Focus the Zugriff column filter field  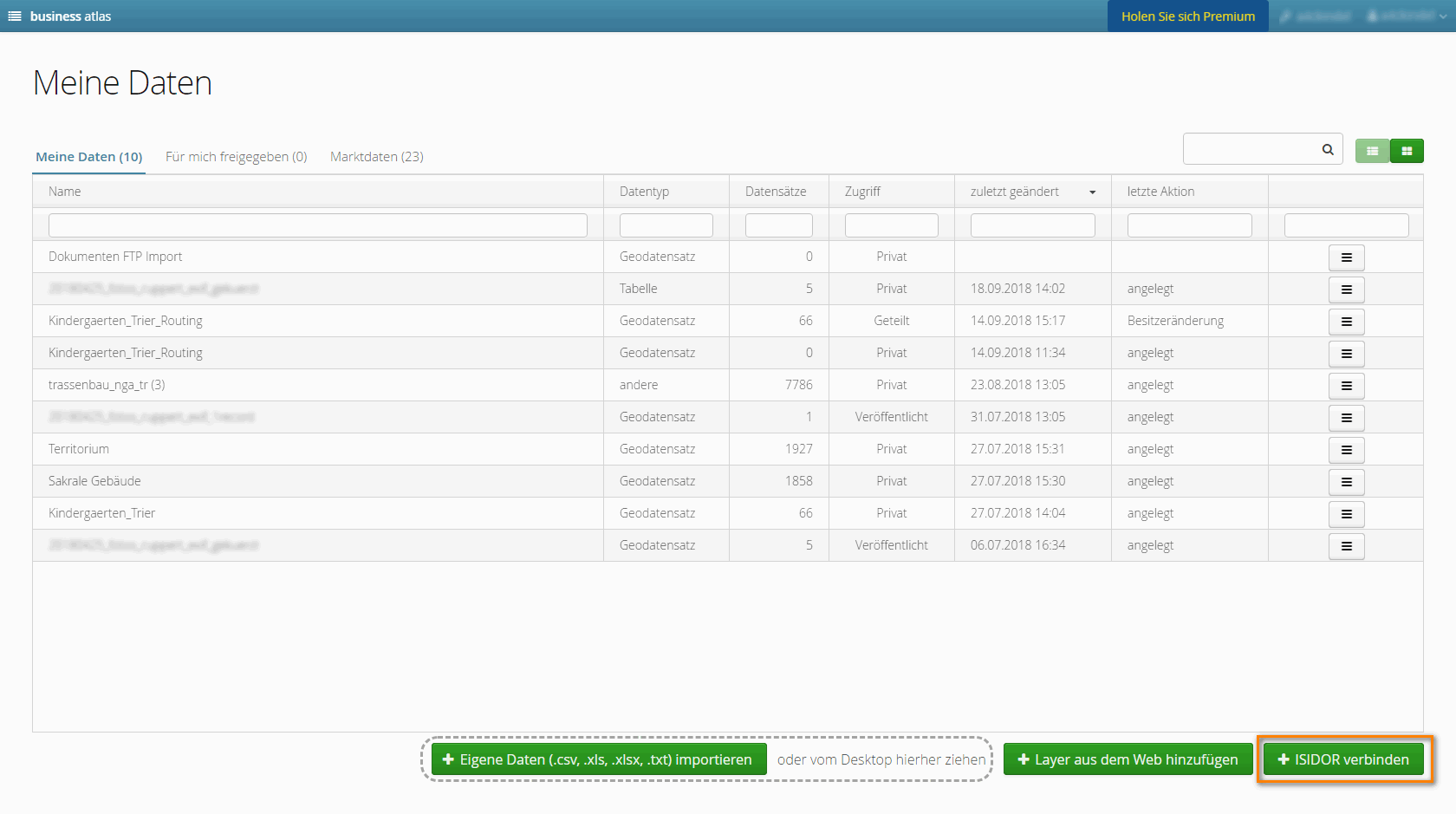[x=891, y=225]
